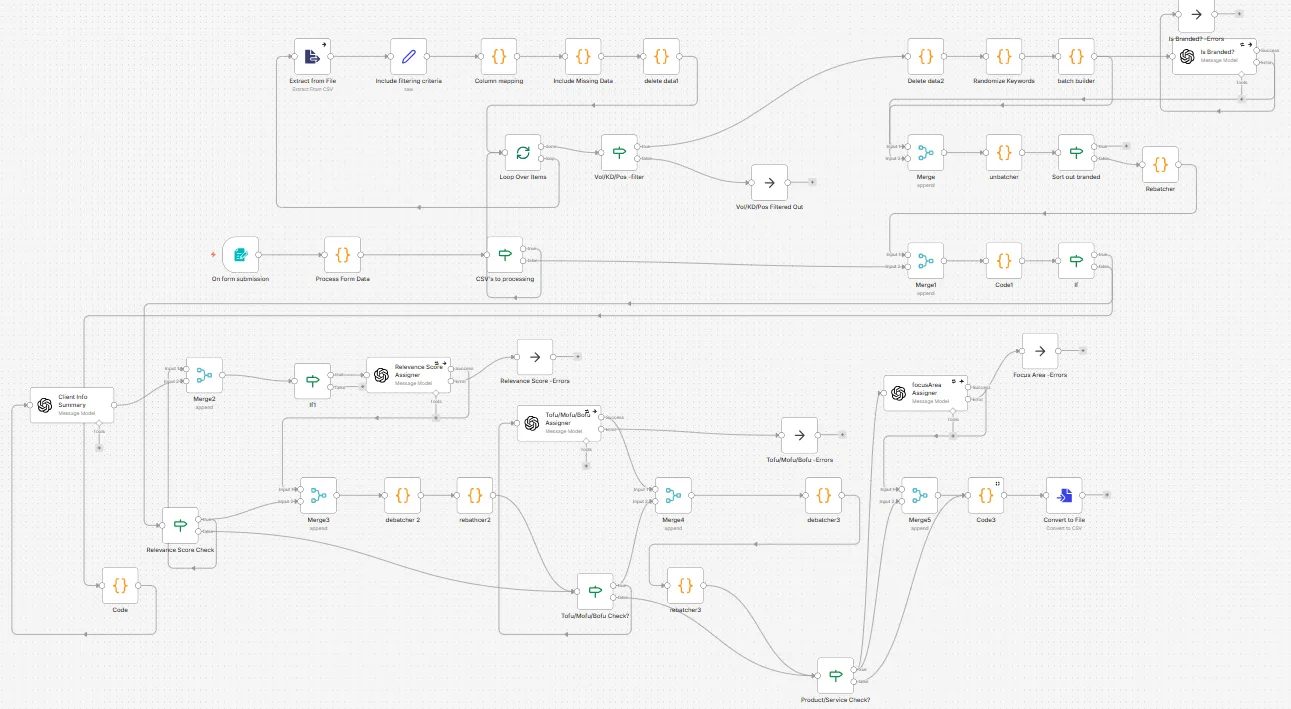Click the CSV's to processing filter node
Viewport: 1291px width, 709px height.
(505, 255)
